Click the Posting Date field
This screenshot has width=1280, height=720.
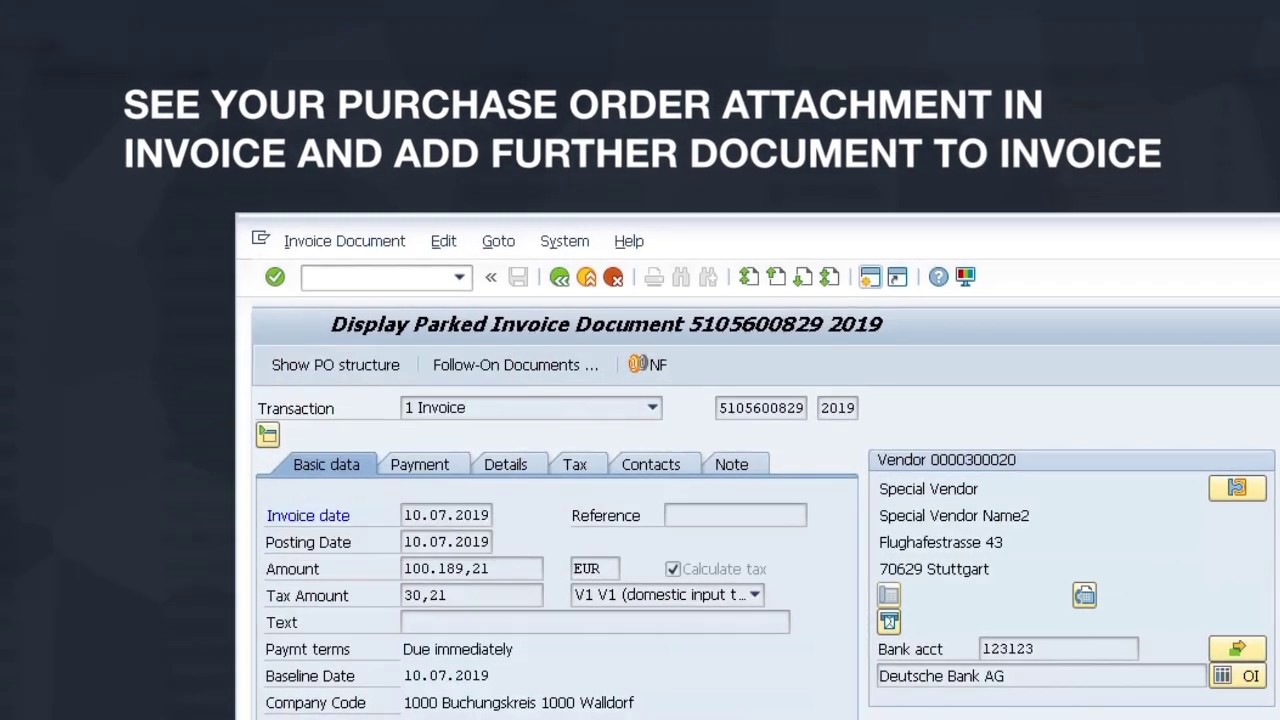tap(445, 542)
